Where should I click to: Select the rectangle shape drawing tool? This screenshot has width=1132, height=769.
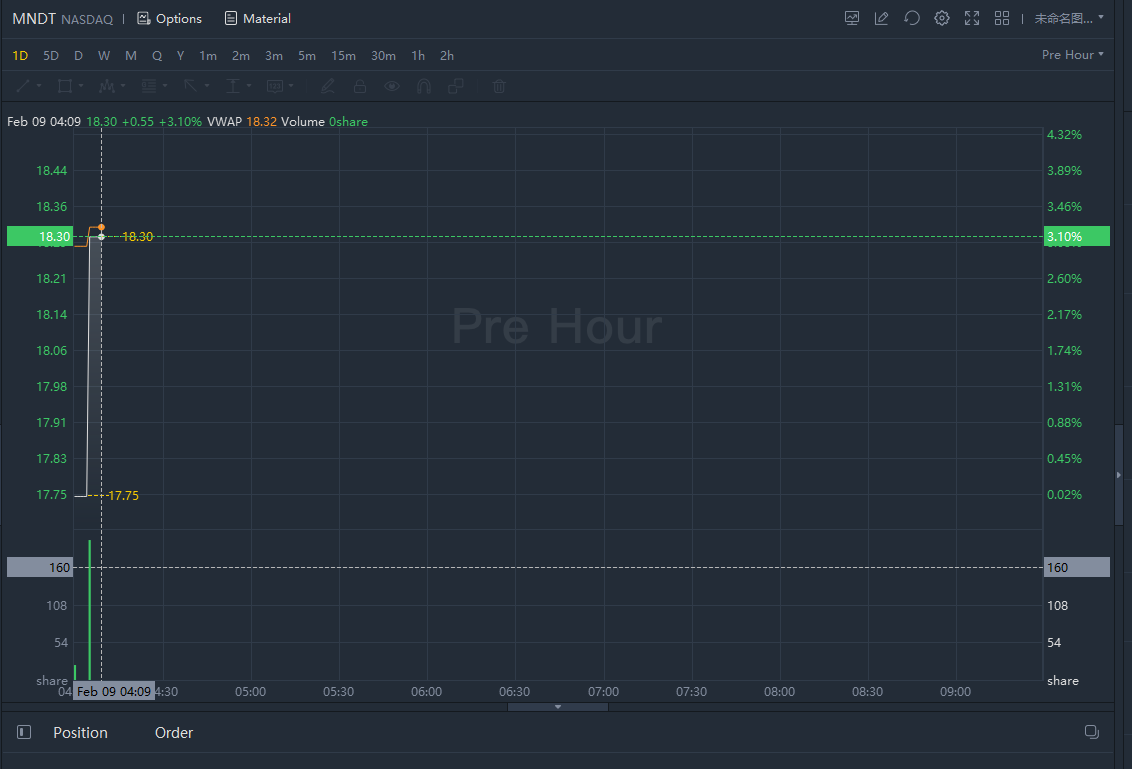64,87
